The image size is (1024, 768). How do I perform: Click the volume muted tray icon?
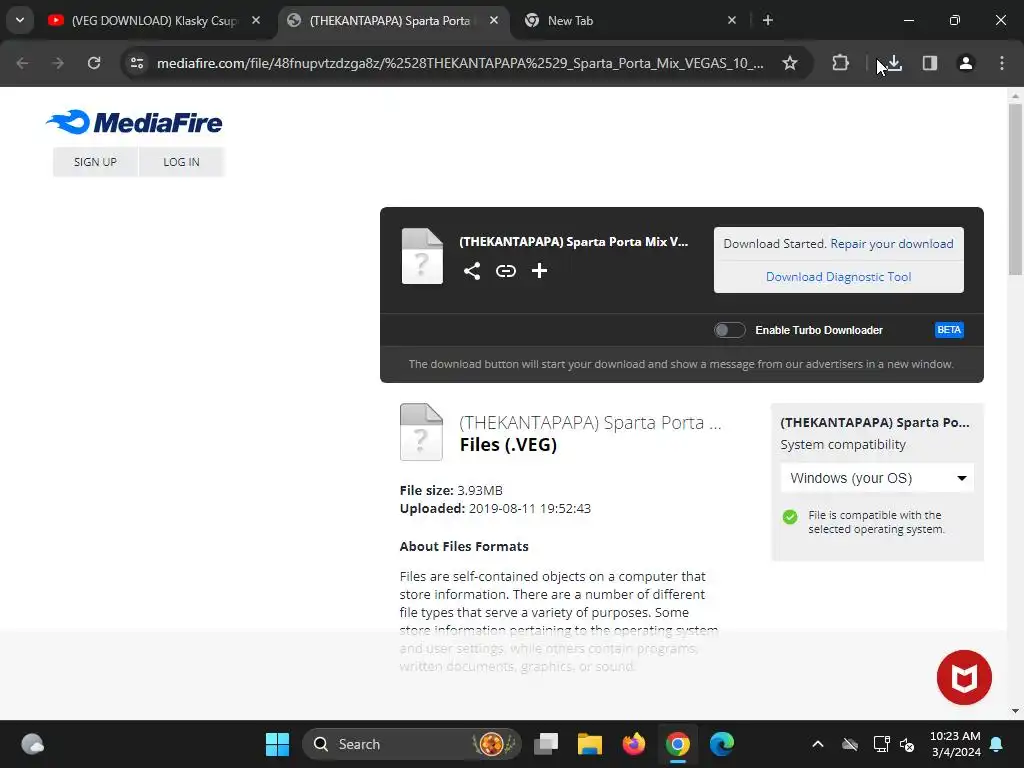pyautogui.click(x=907, y=744)
